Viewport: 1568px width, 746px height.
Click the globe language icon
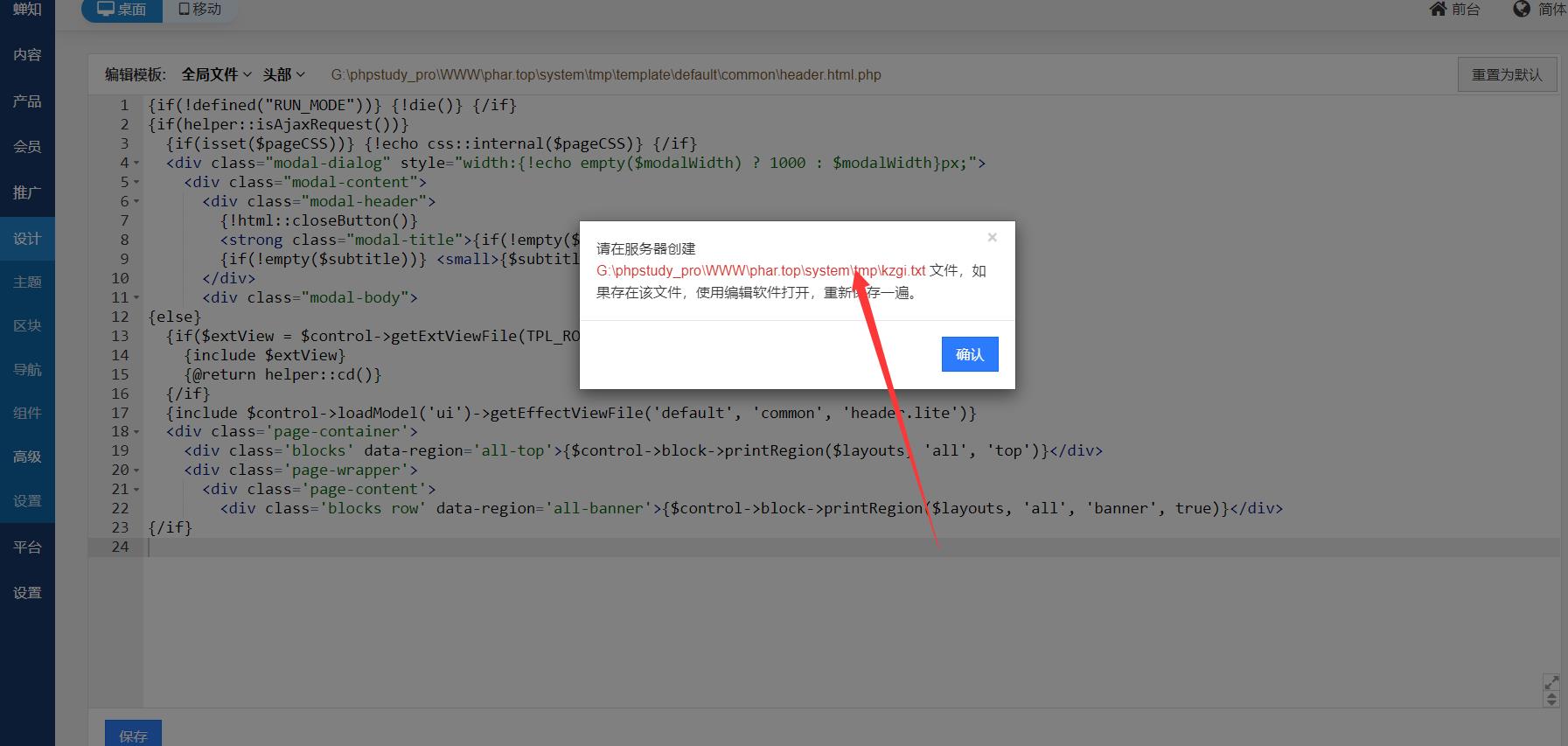tap(1522, 10)
